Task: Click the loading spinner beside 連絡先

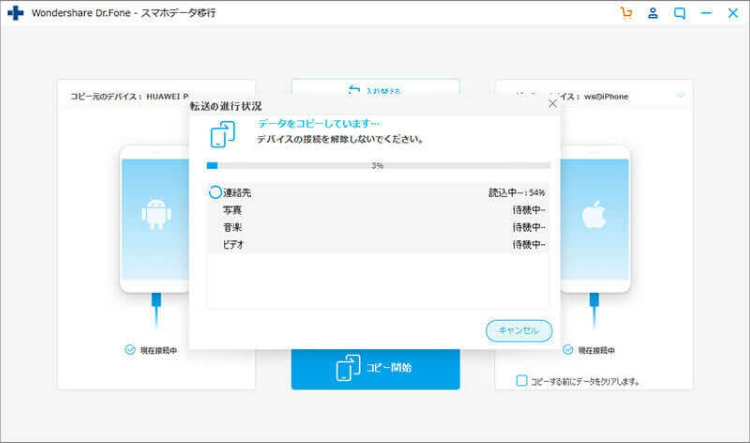Action: (214, 192)
